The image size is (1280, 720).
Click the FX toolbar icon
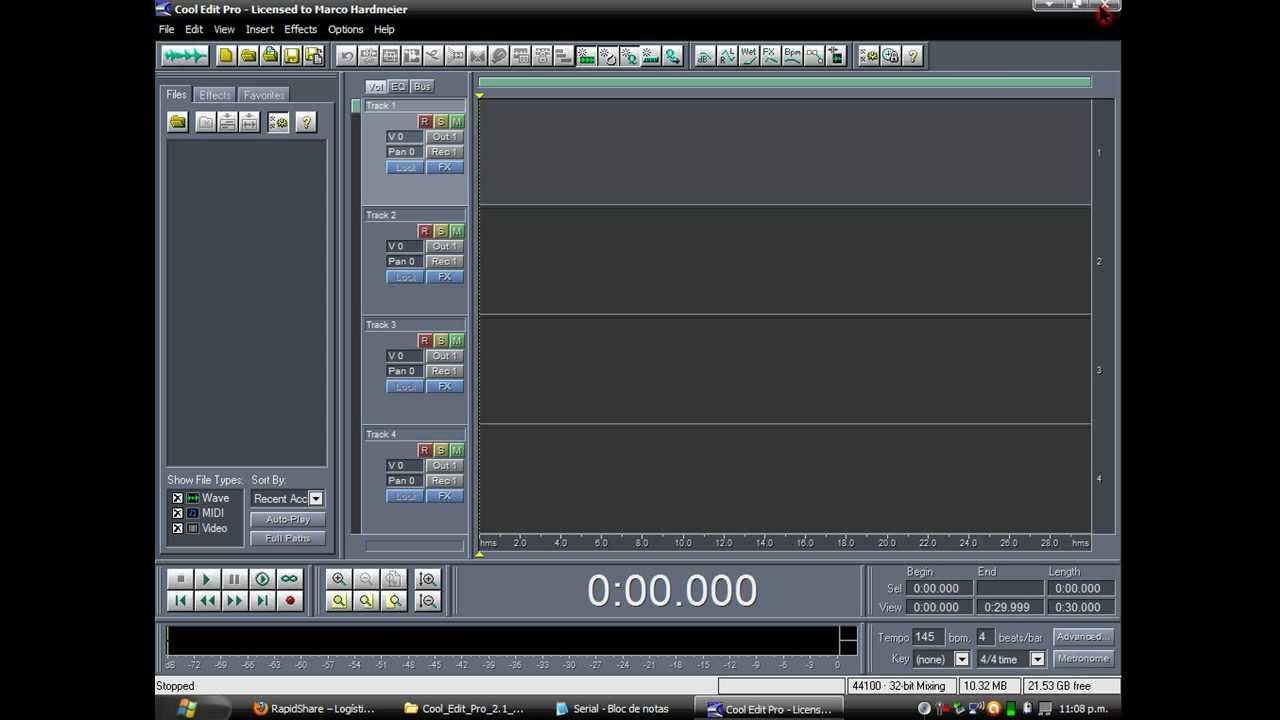point(770,56)
